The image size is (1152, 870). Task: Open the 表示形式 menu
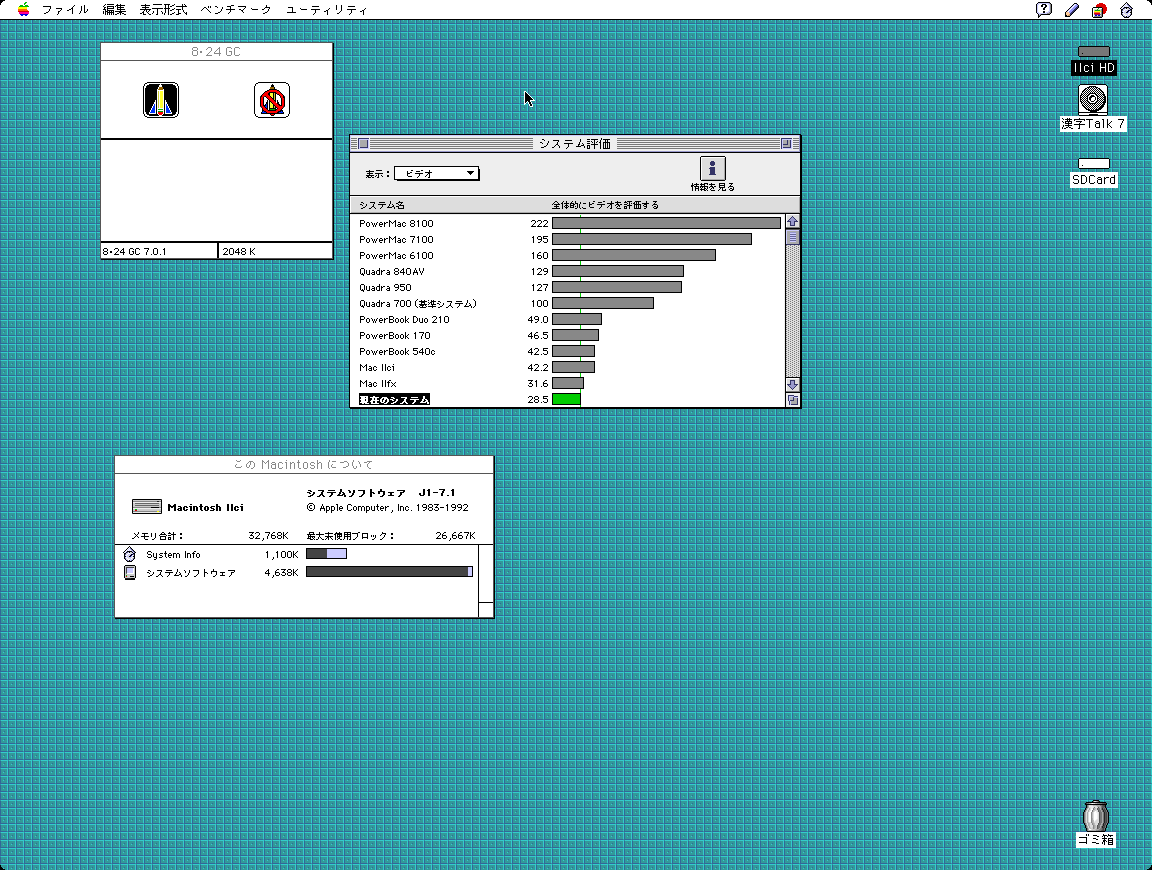tap(163, 10)
